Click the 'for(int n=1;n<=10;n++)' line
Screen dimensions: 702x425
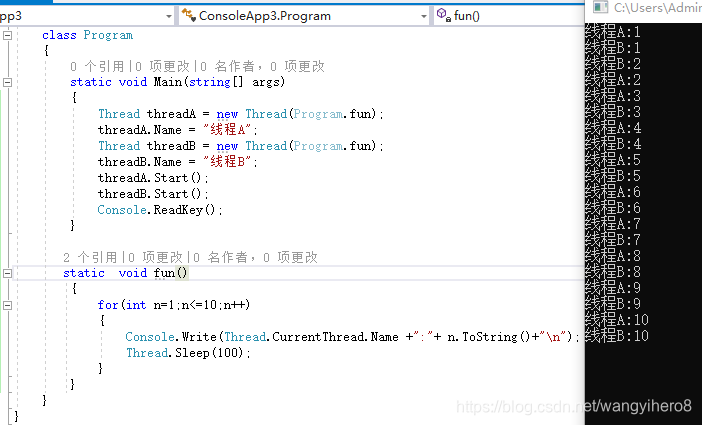174,305
